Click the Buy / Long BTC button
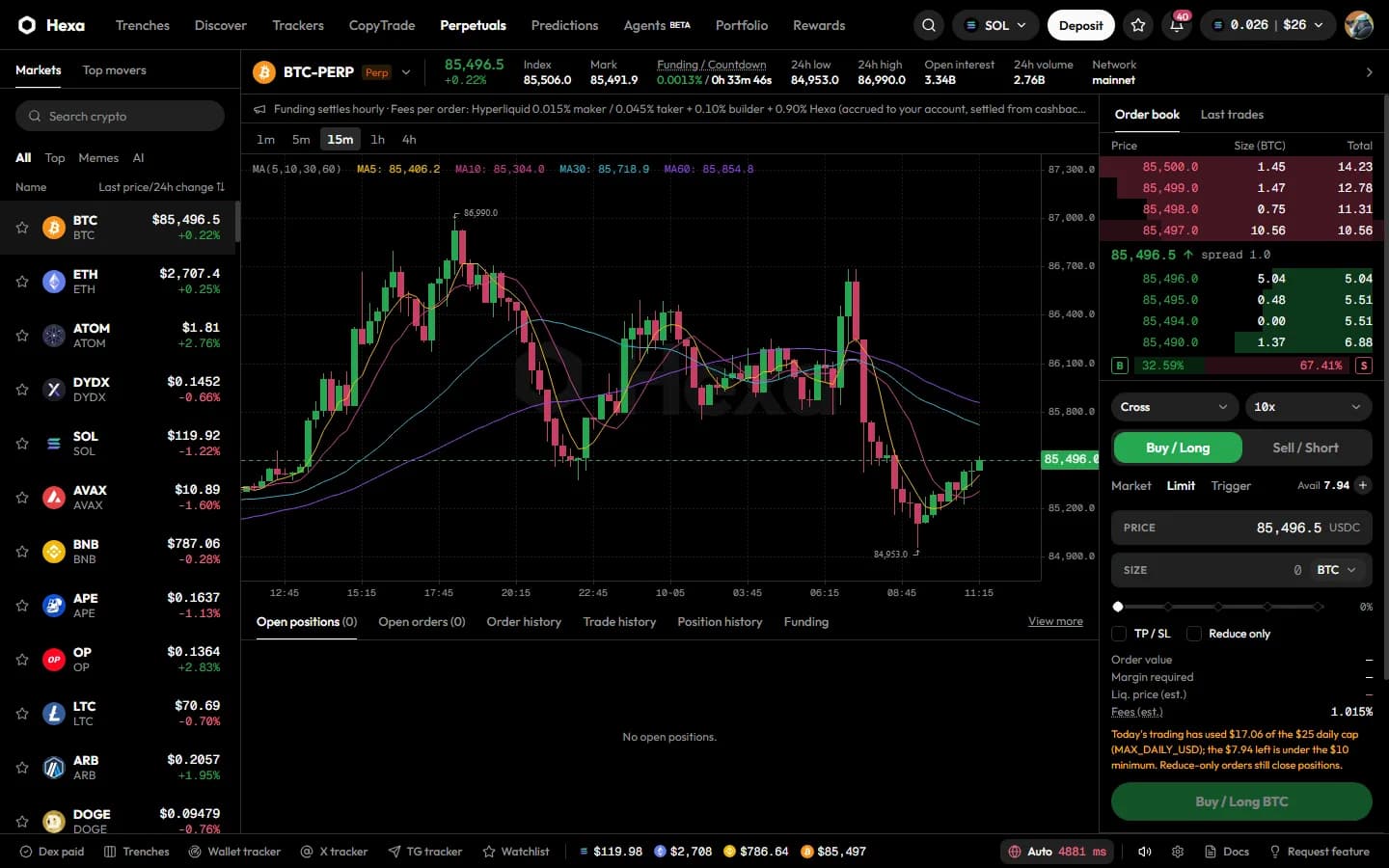The height and width of the screenshot is (868, 1389). coord(1241,801)
